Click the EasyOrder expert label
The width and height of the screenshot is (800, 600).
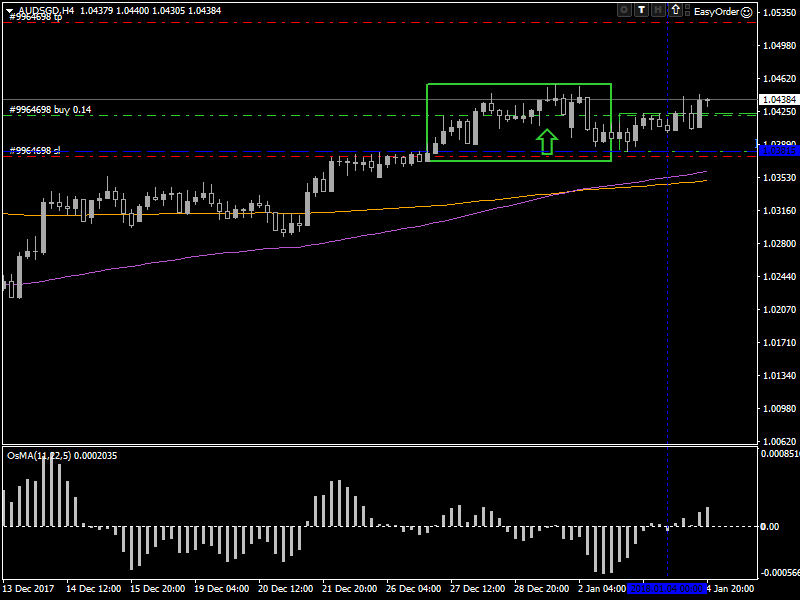[x=716, y=12]
